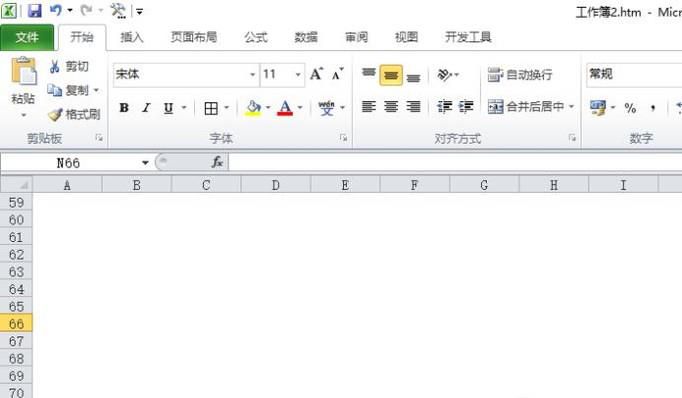Open the 剪贴板 dialog launcher
This screenshot has height=398, width=682.
99,138
